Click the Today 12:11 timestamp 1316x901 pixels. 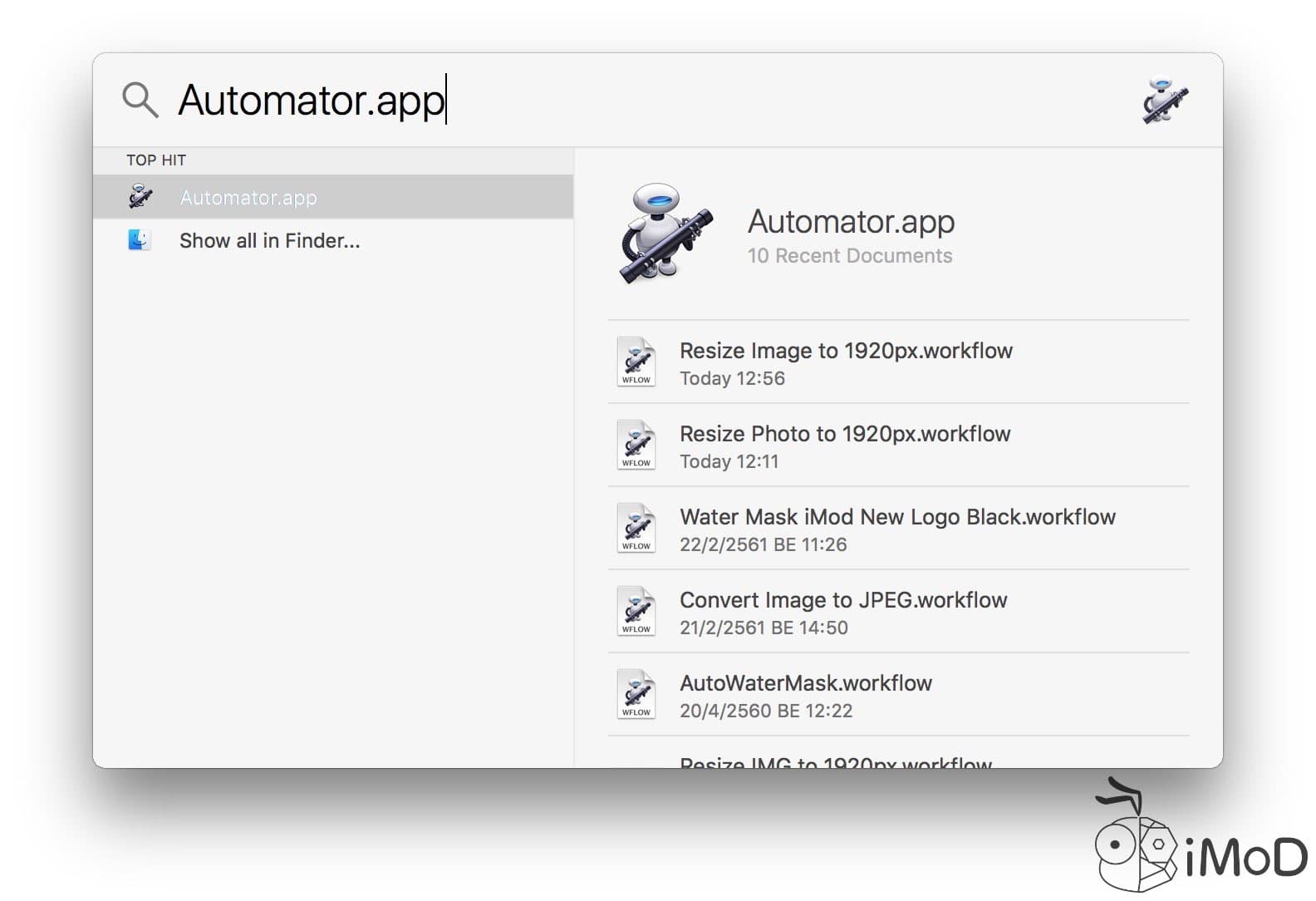[729, 461]
